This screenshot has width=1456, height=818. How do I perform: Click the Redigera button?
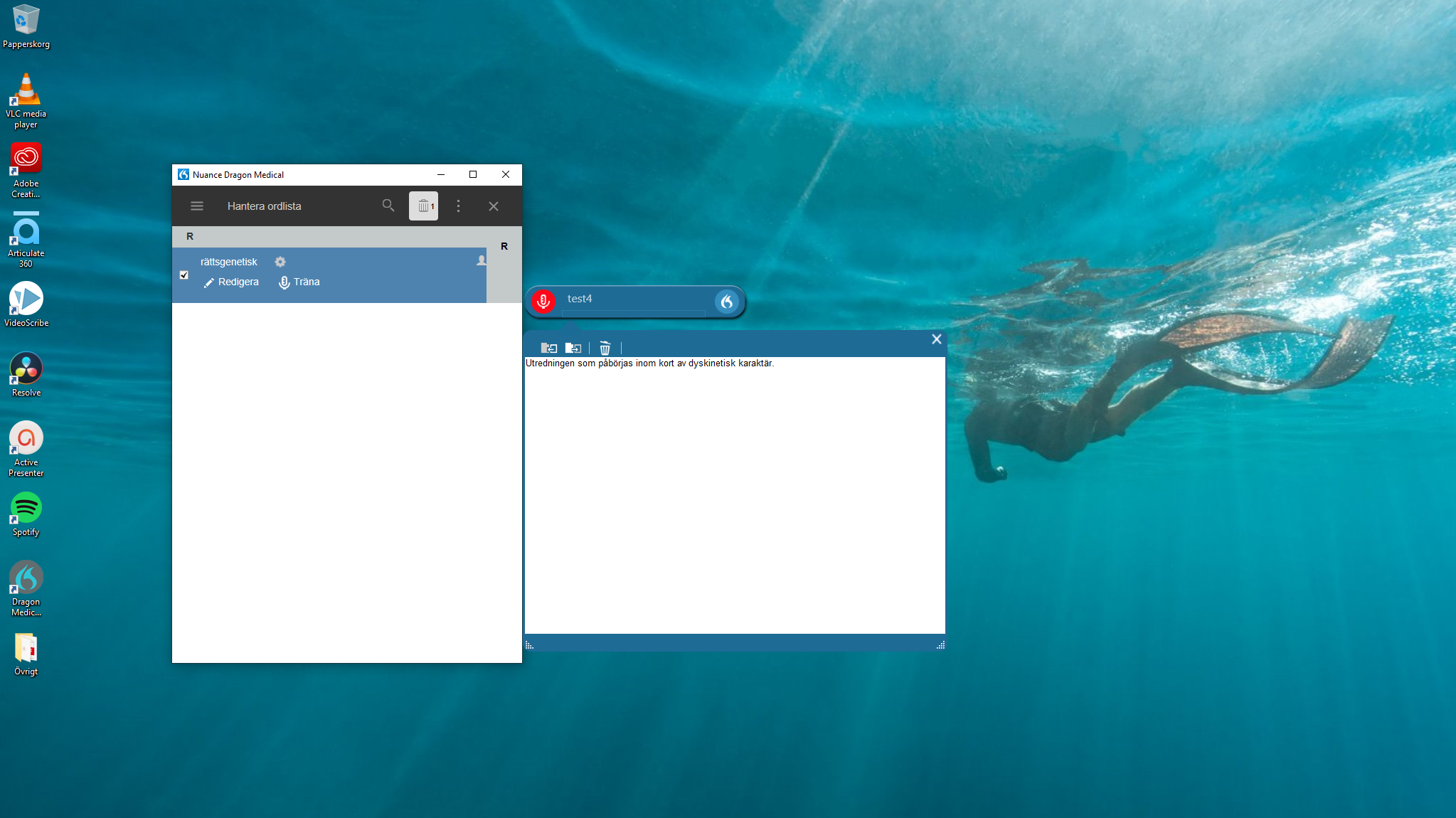tap(231, 282)
